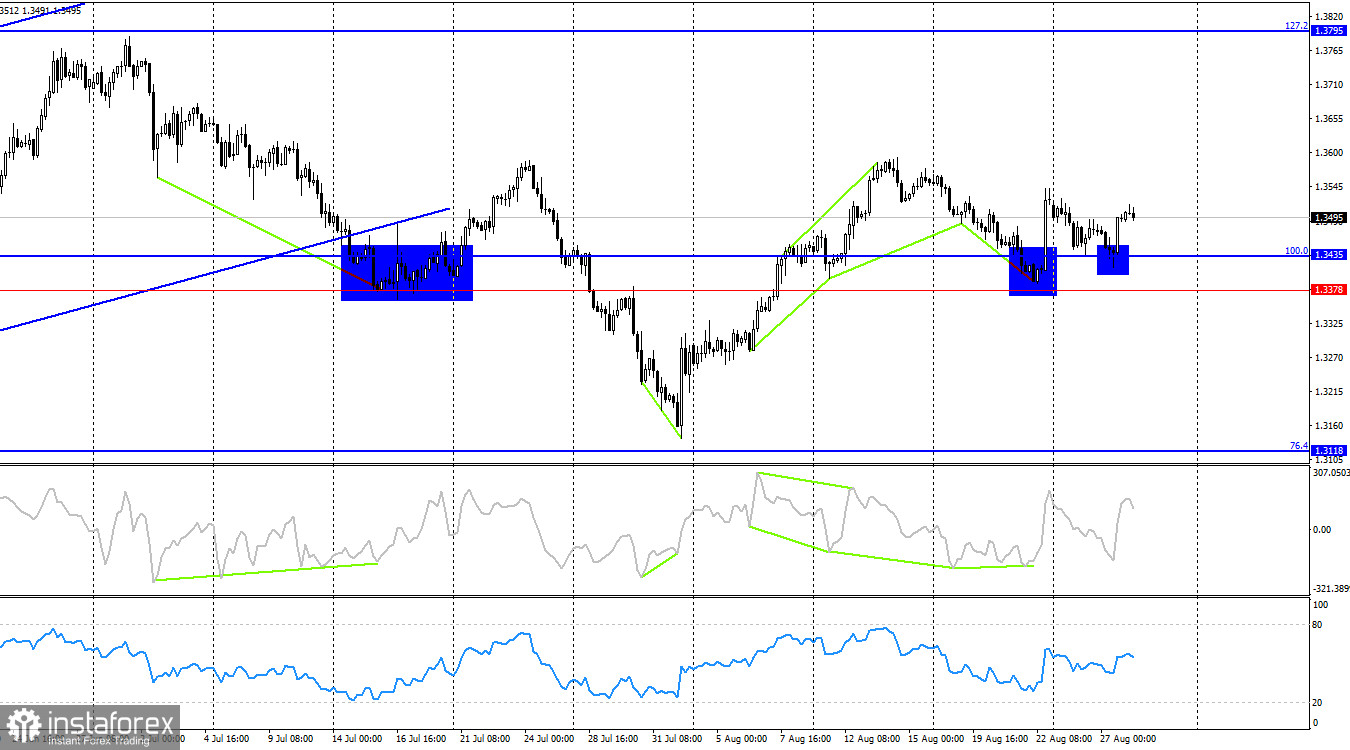1350x750 pixels.
Task: Select the 76.4 Fibonacci level label
Action: click(1299, 445)
